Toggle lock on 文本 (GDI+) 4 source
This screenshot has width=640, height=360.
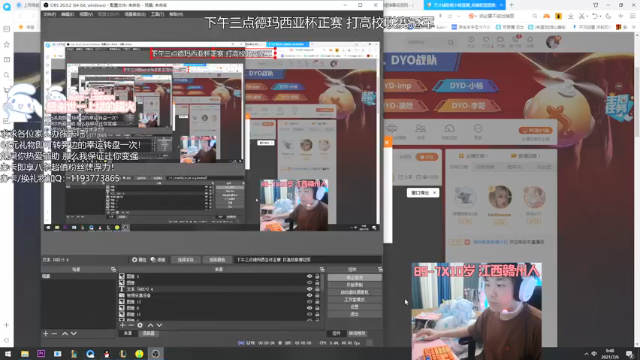click(x=317, y=289)
